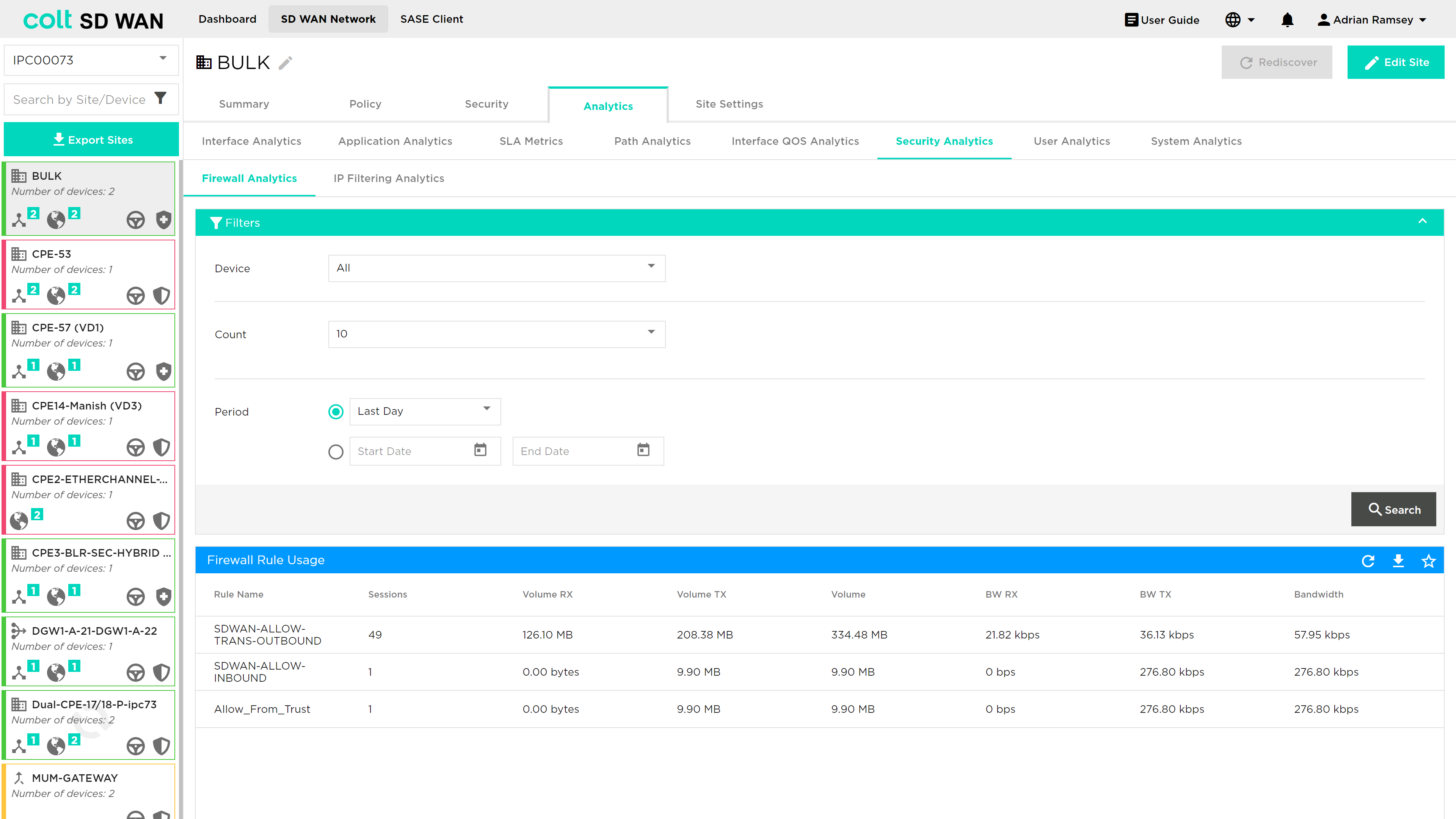
Task: Click the BULK site topology icon
Action: (19, 219)
